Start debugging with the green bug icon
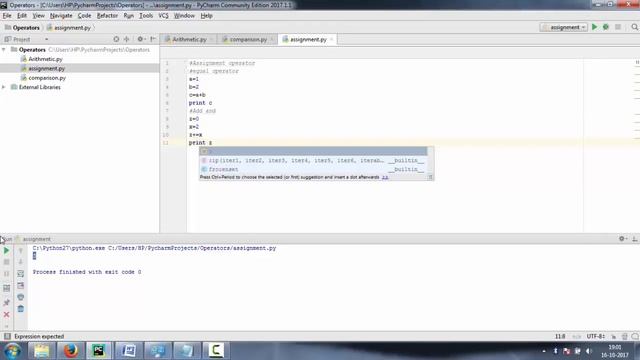This screenshot has width=640, height=360. coord(606,27)
